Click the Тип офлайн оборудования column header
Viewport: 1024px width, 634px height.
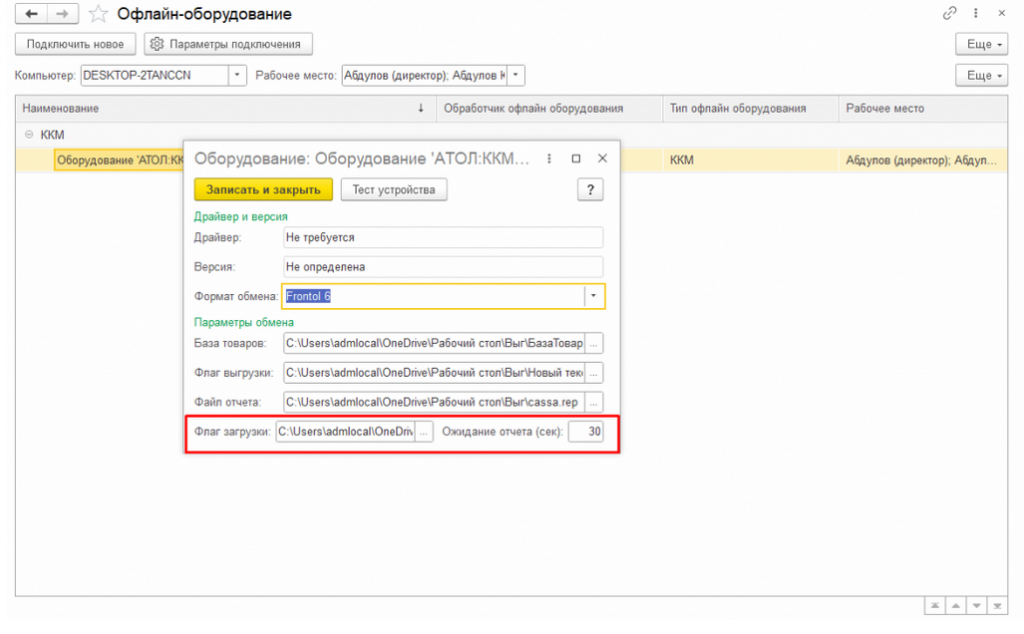tap(750, 108)
